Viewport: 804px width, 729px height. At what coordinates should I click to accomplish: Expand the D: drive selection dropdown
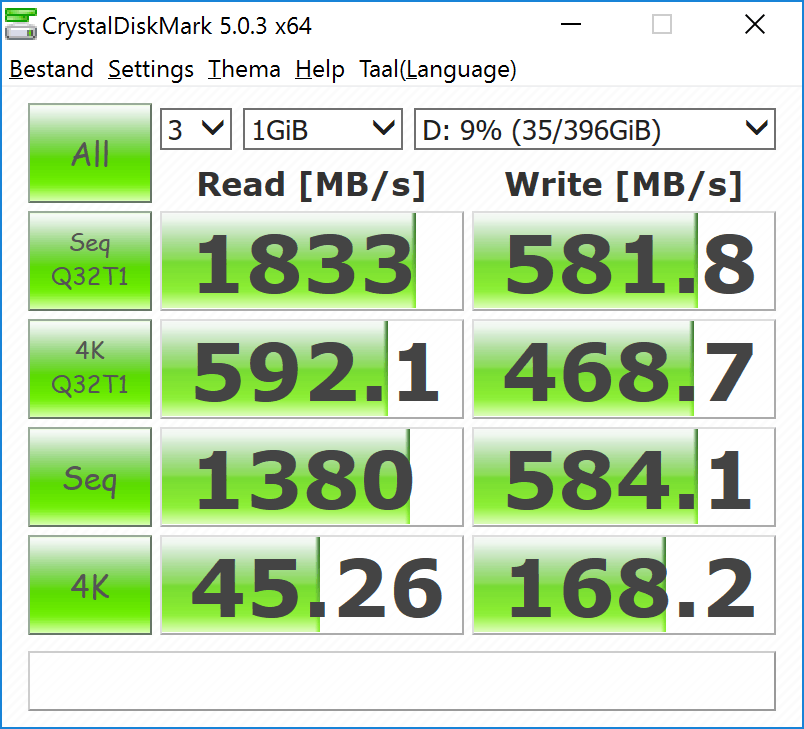(595, 129)
